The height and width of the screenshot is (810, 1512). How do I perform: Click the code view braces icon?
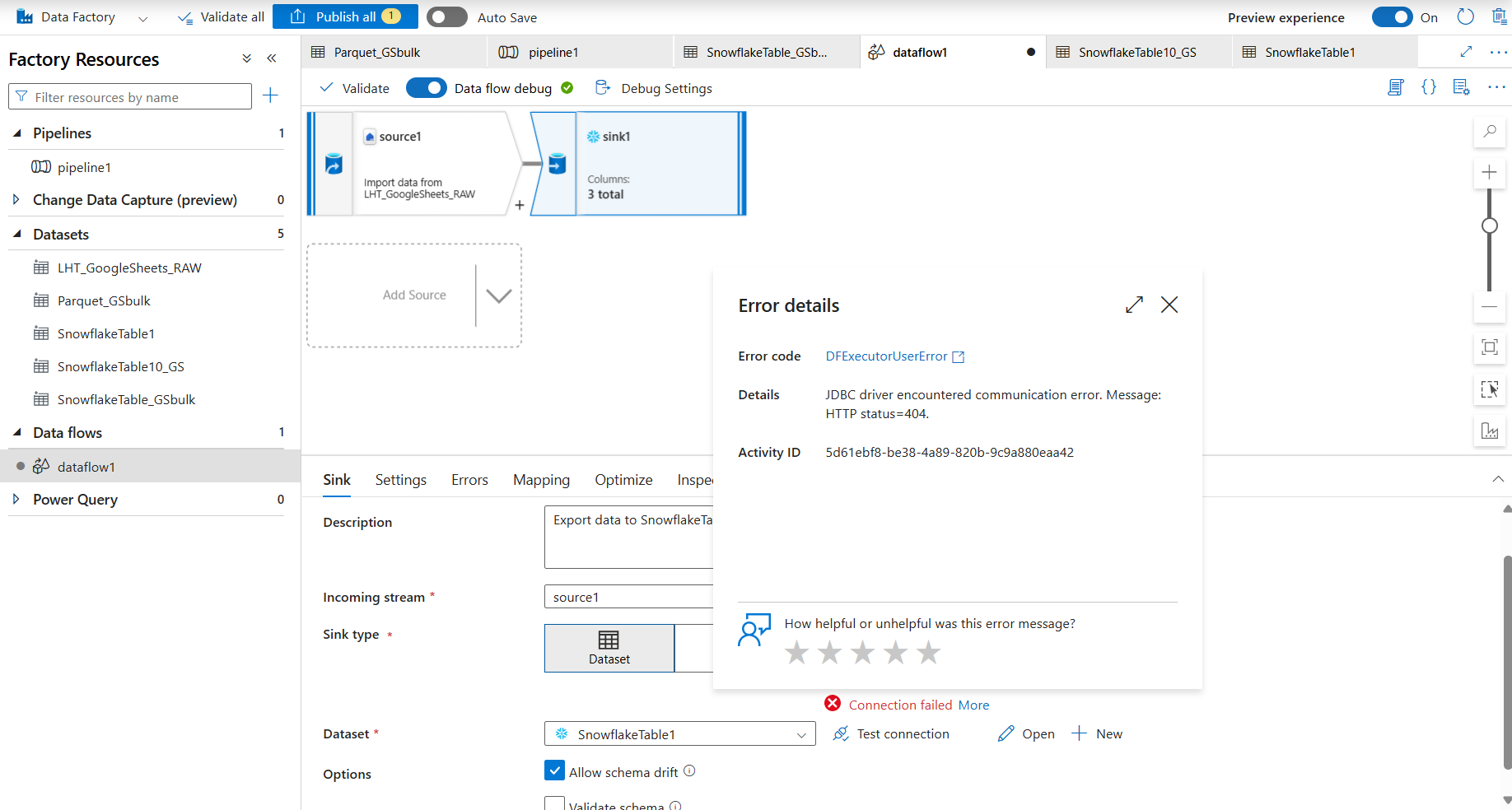[1430, 86]
